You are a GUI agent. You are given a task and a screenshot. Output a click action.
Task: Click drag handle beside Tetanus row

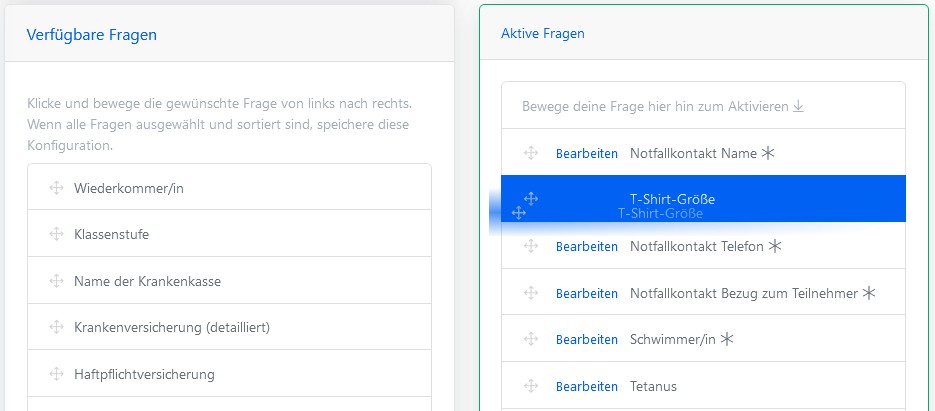531,386
